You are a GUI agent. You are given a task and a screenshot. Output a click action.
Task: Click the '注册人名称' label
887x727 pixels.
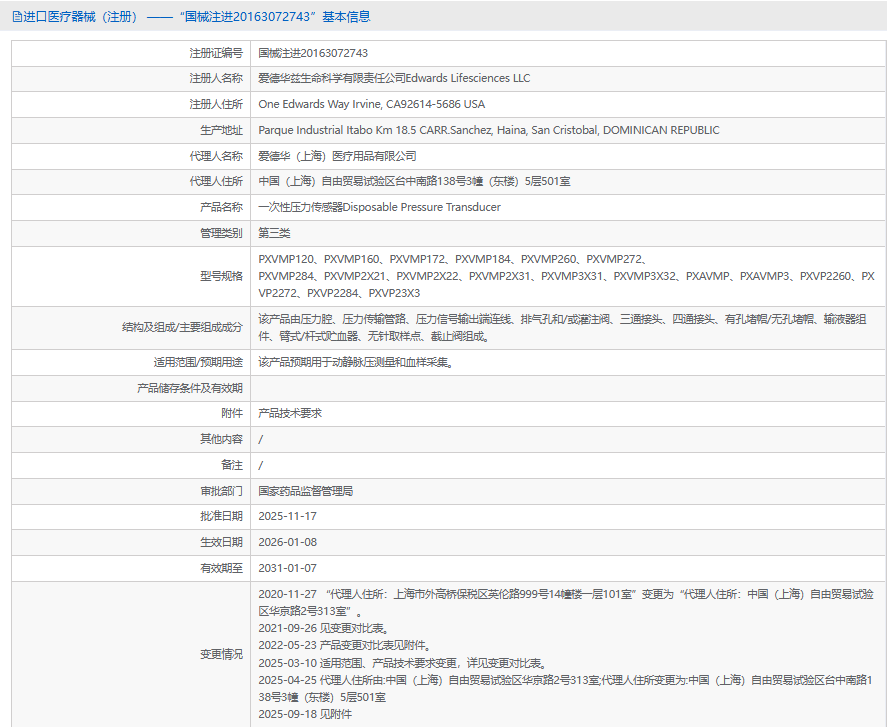coord(216,78)
